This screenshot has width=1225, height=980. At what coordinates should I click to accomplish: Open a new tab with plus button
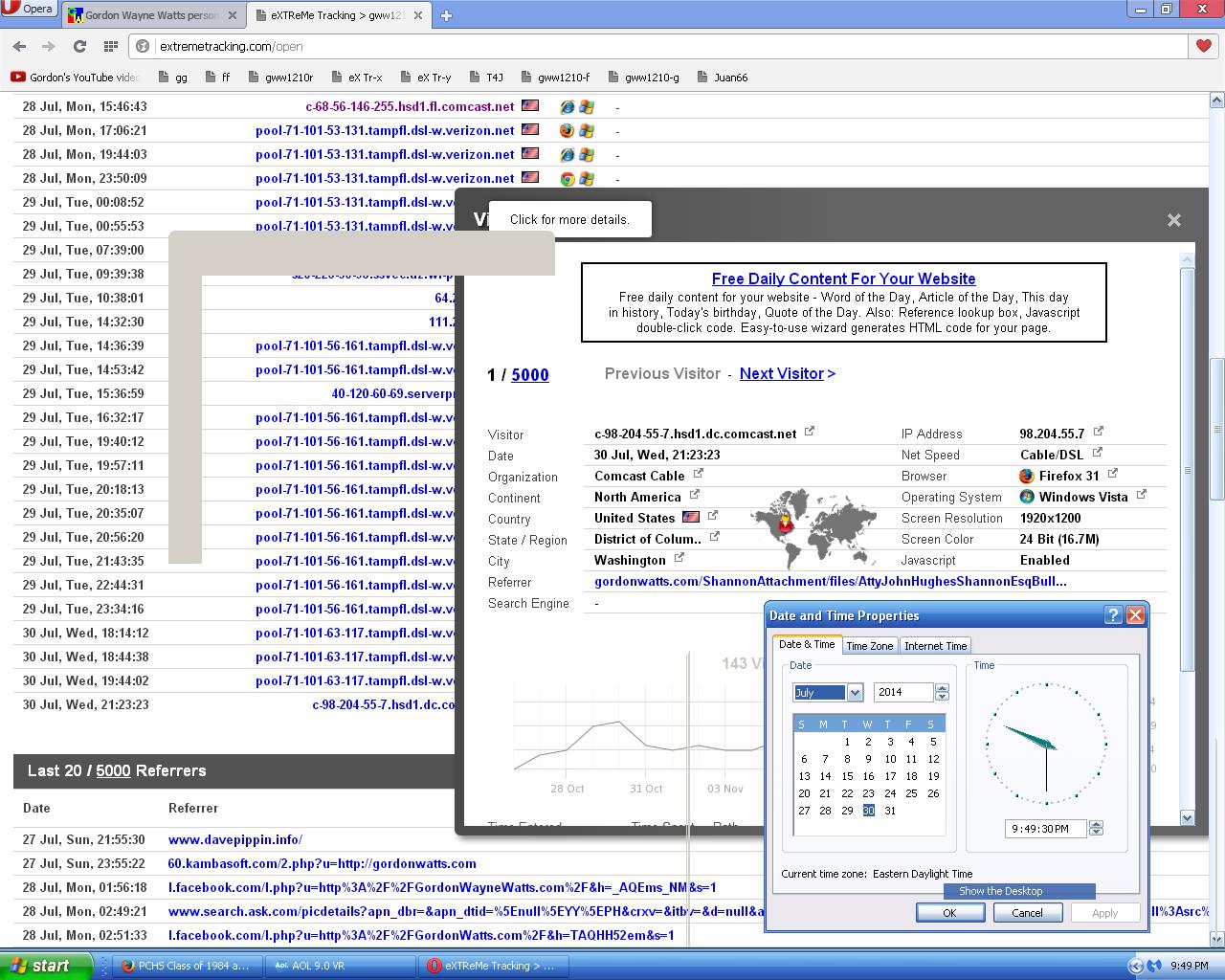click(446, 15)
